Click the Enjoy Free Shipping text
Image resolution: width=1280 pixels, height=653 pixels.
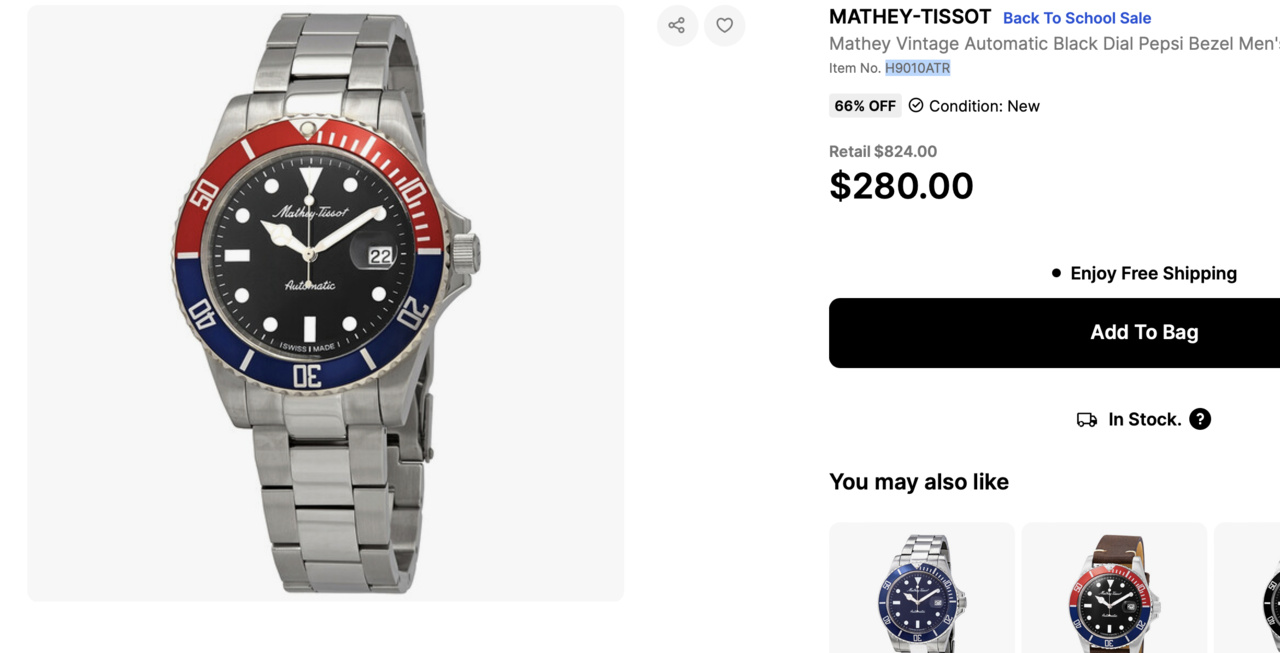(1152, 273)
